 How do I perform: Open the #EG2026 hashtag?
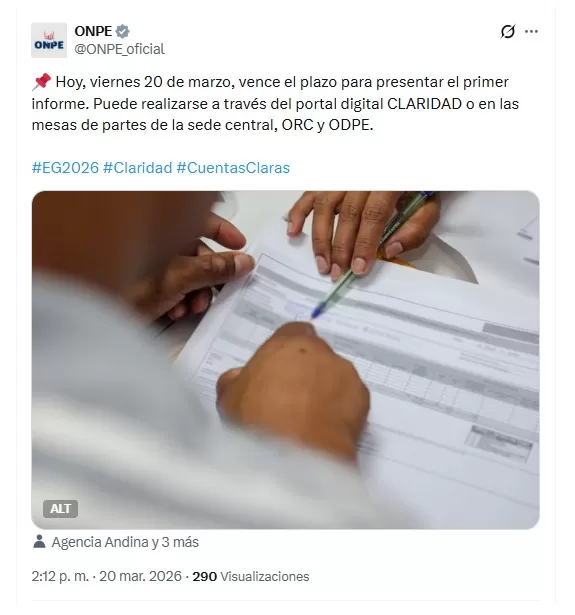click(65, 168)
